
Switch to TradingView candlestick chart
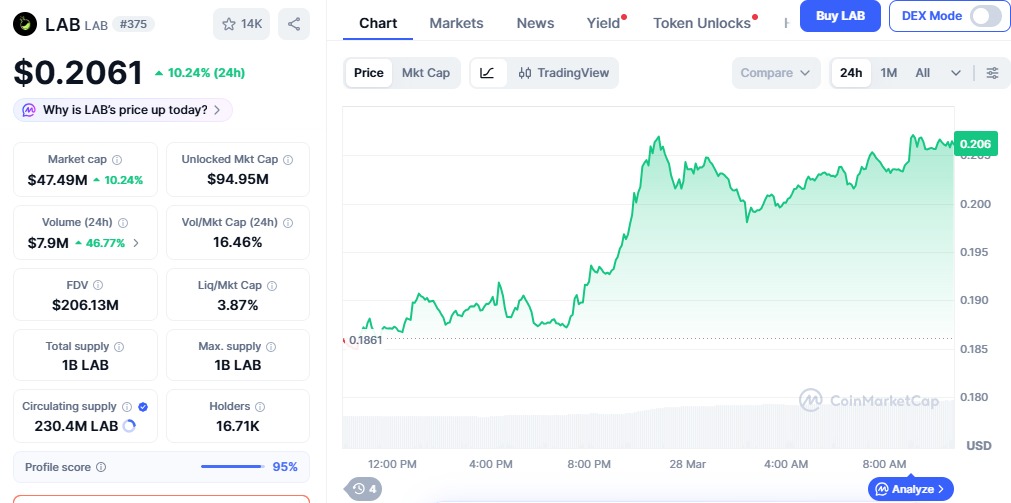(564, 73)
